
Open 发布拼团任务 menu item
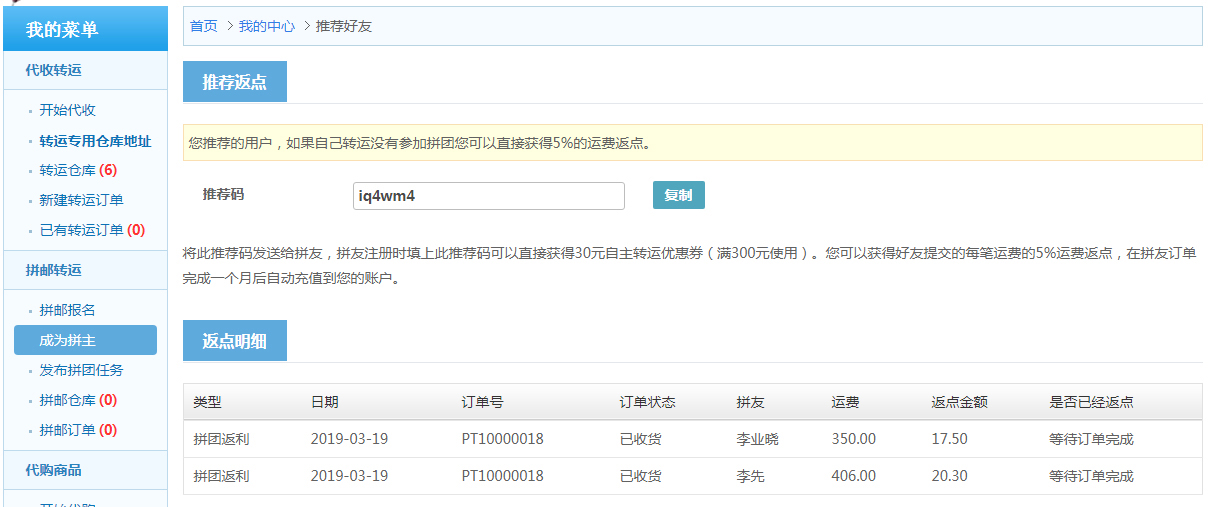[81, 370]
